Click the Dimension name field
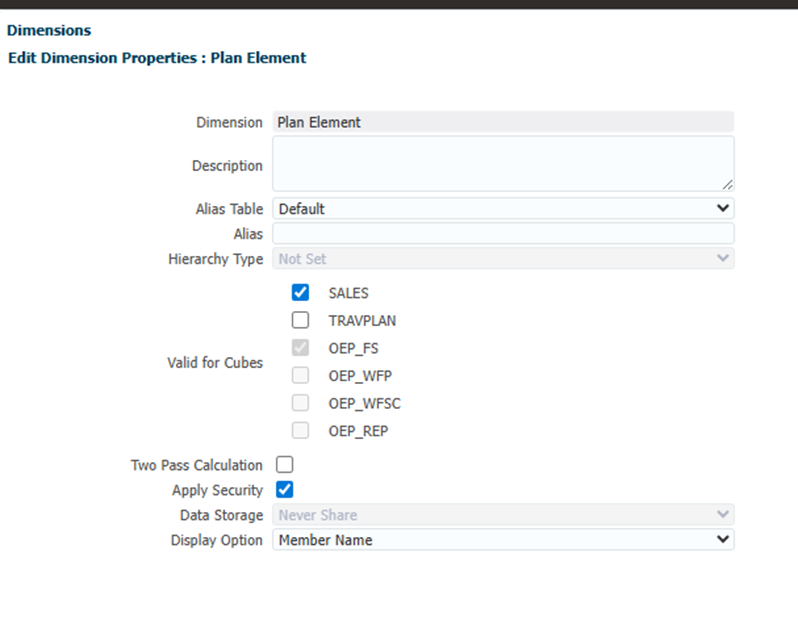The height and width of the screenshot is (628, 798). tap(503, 122)
